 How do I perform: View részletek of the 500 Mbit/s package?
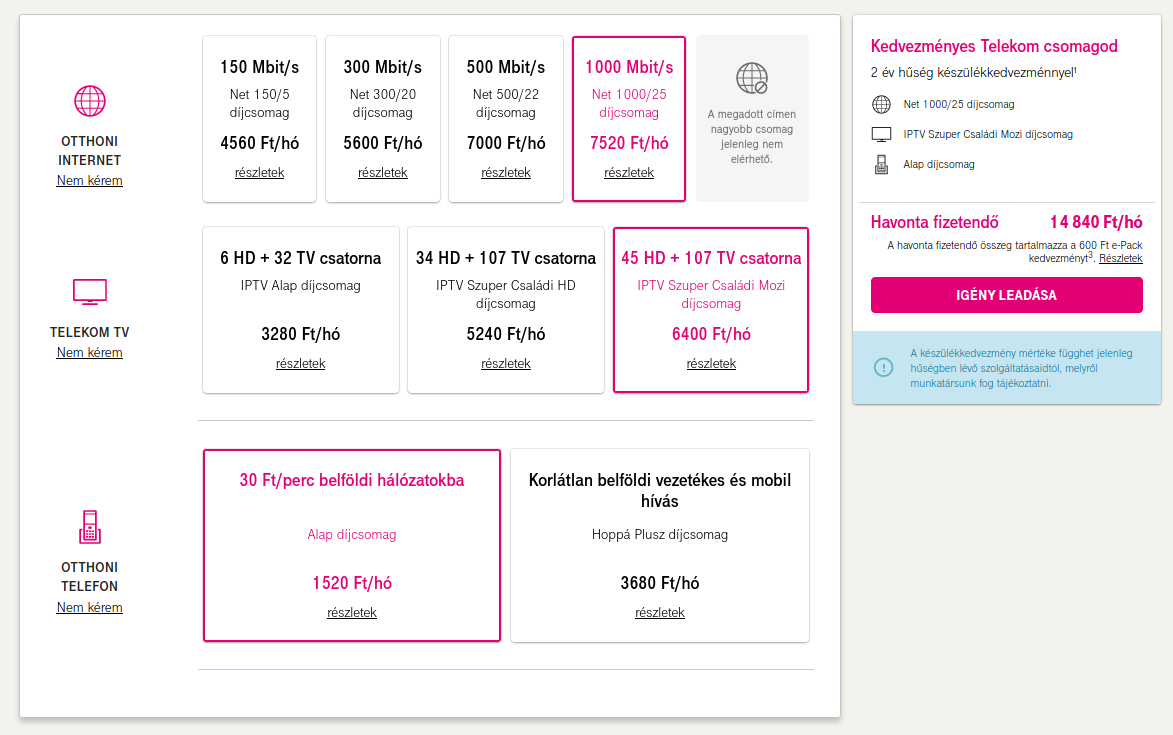coord(506,173)
